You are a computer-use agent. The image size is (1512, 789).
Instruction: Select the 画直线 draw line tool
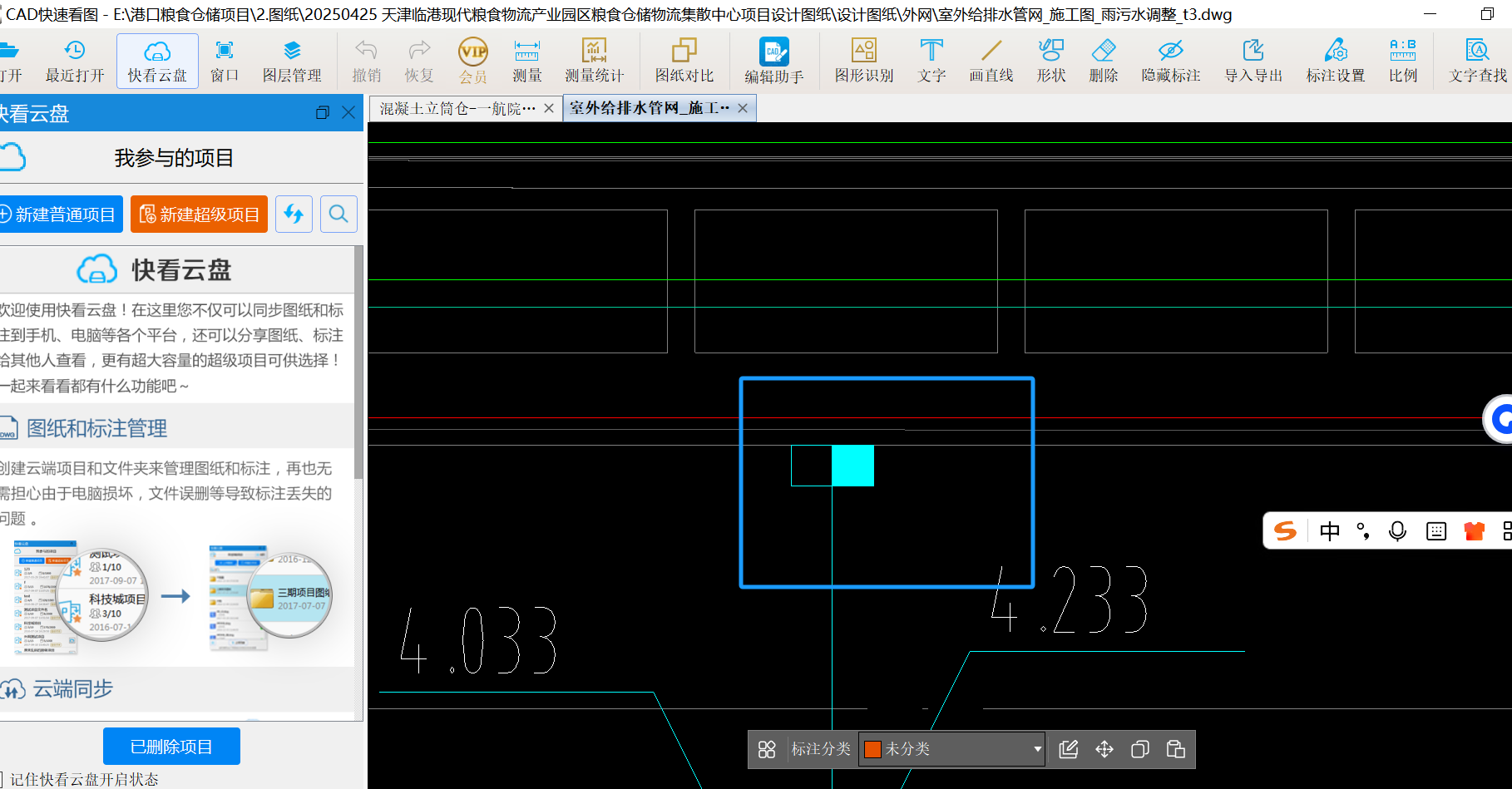pos(991,61)
